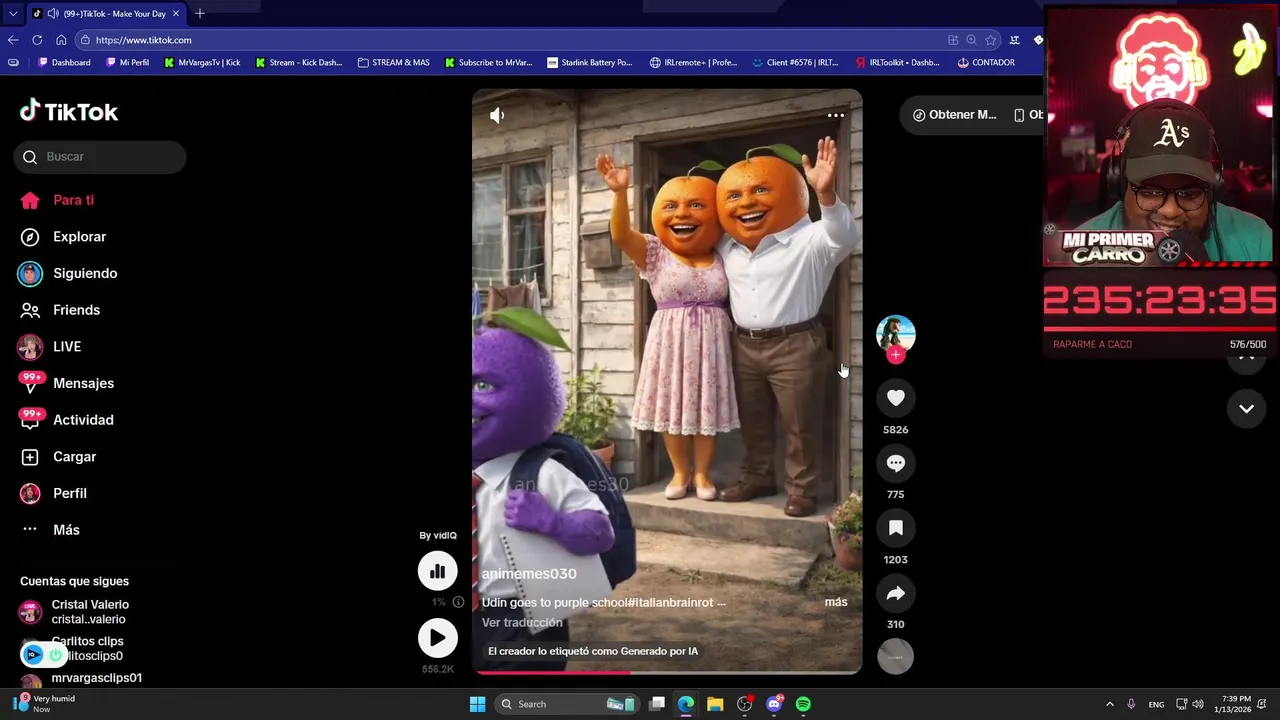Share the video with the arrow icon
The height and width of the screenshot is (720, 1280).
tap(895, 593)
